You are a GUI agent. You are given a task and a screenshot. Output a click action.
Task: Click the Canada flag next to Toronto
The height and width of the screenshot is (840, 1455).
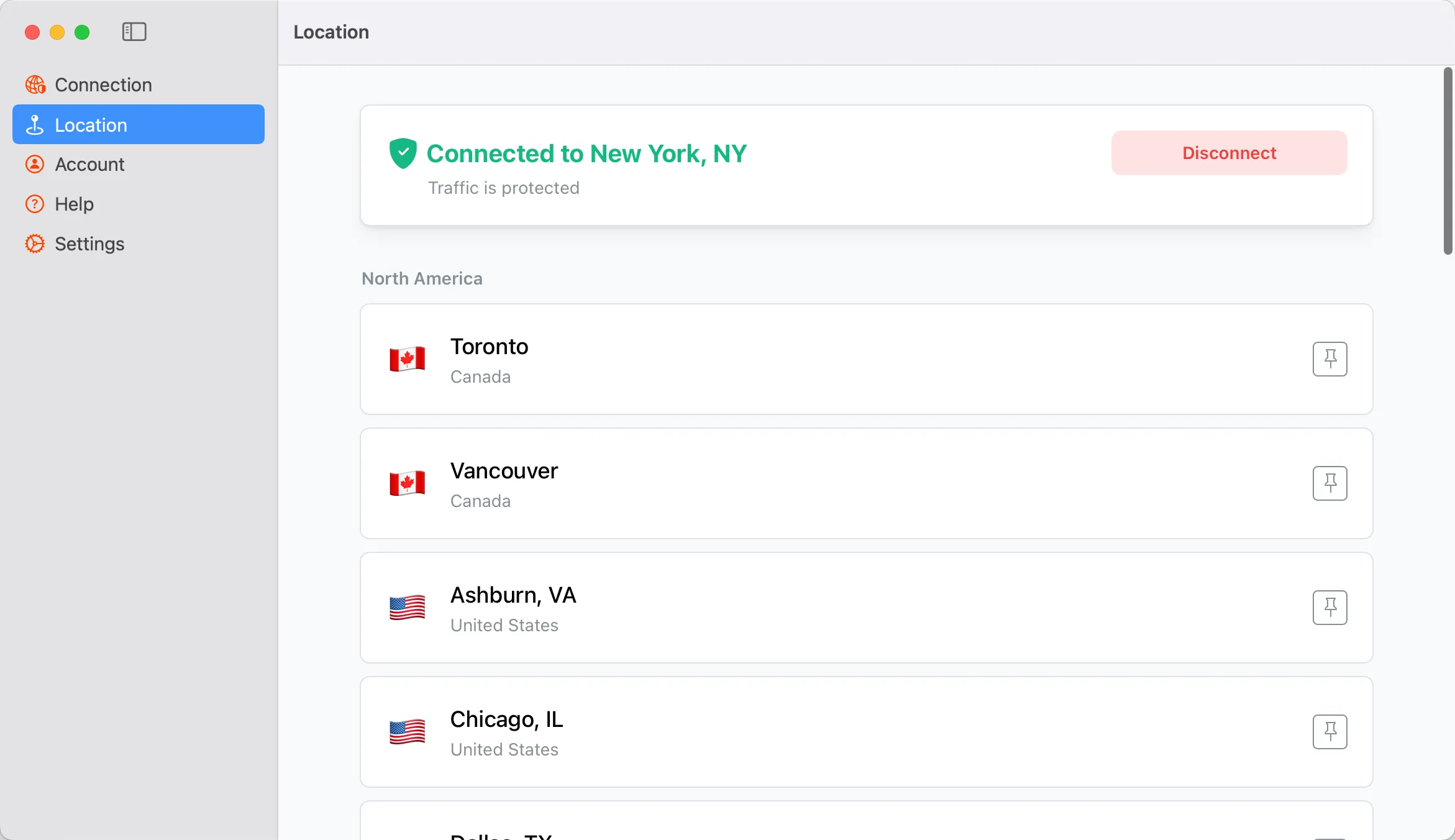[406, 358]
